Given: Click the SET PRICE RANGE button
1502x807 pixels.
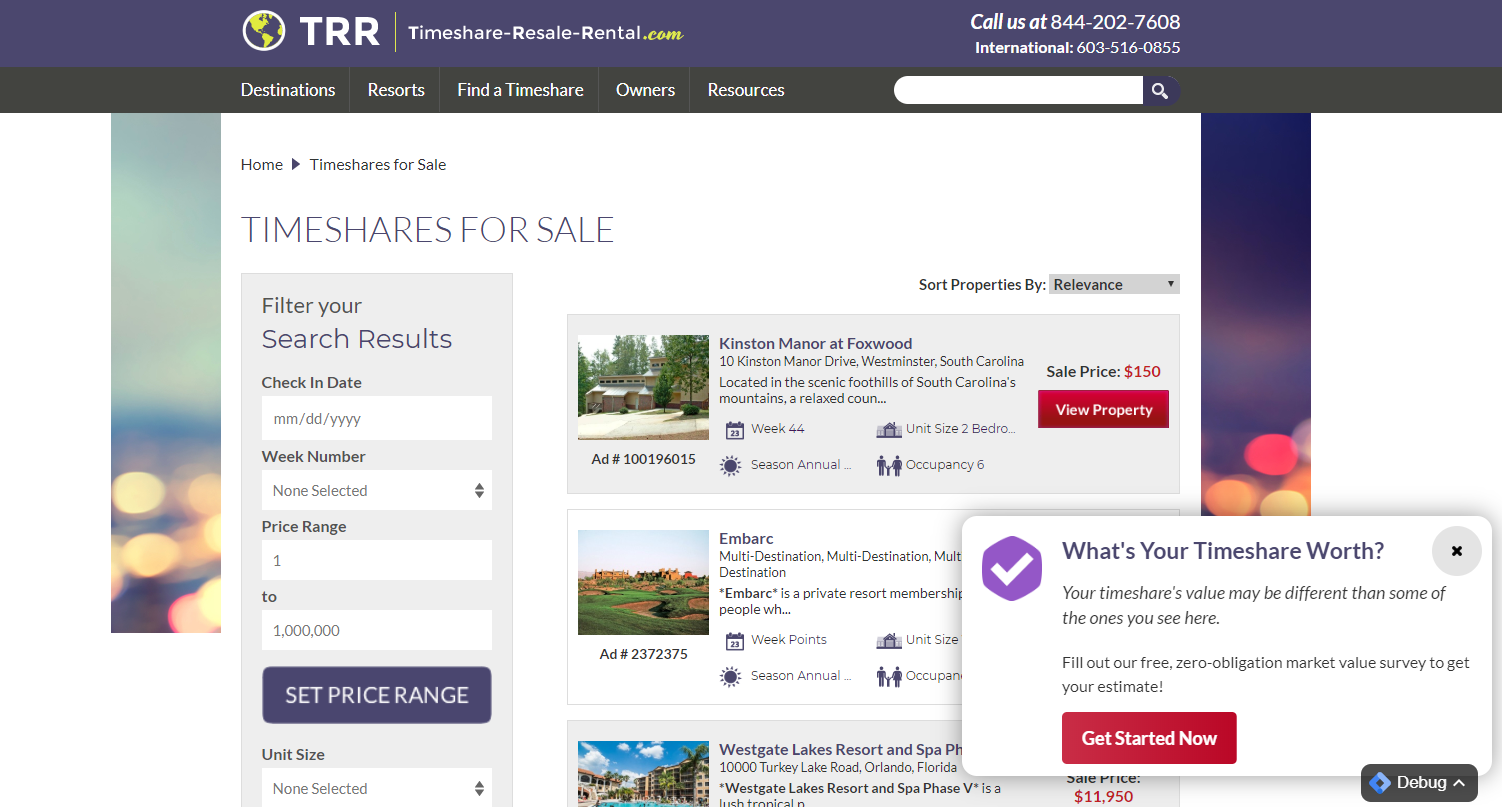Looking at the screenshot, I should click(x=377, y=695).
